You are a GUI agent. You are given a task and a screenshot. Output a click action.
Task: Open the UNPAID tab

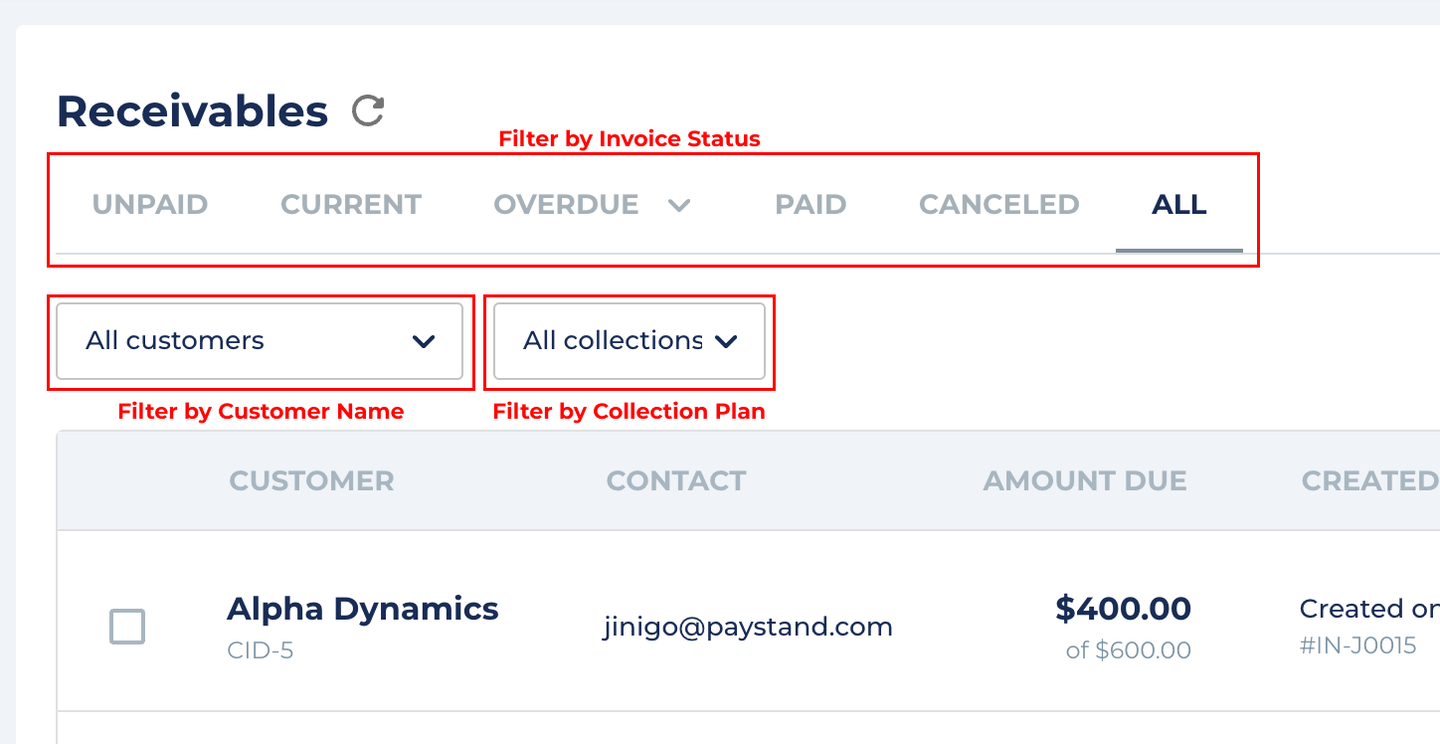click(x=150, y=205)
